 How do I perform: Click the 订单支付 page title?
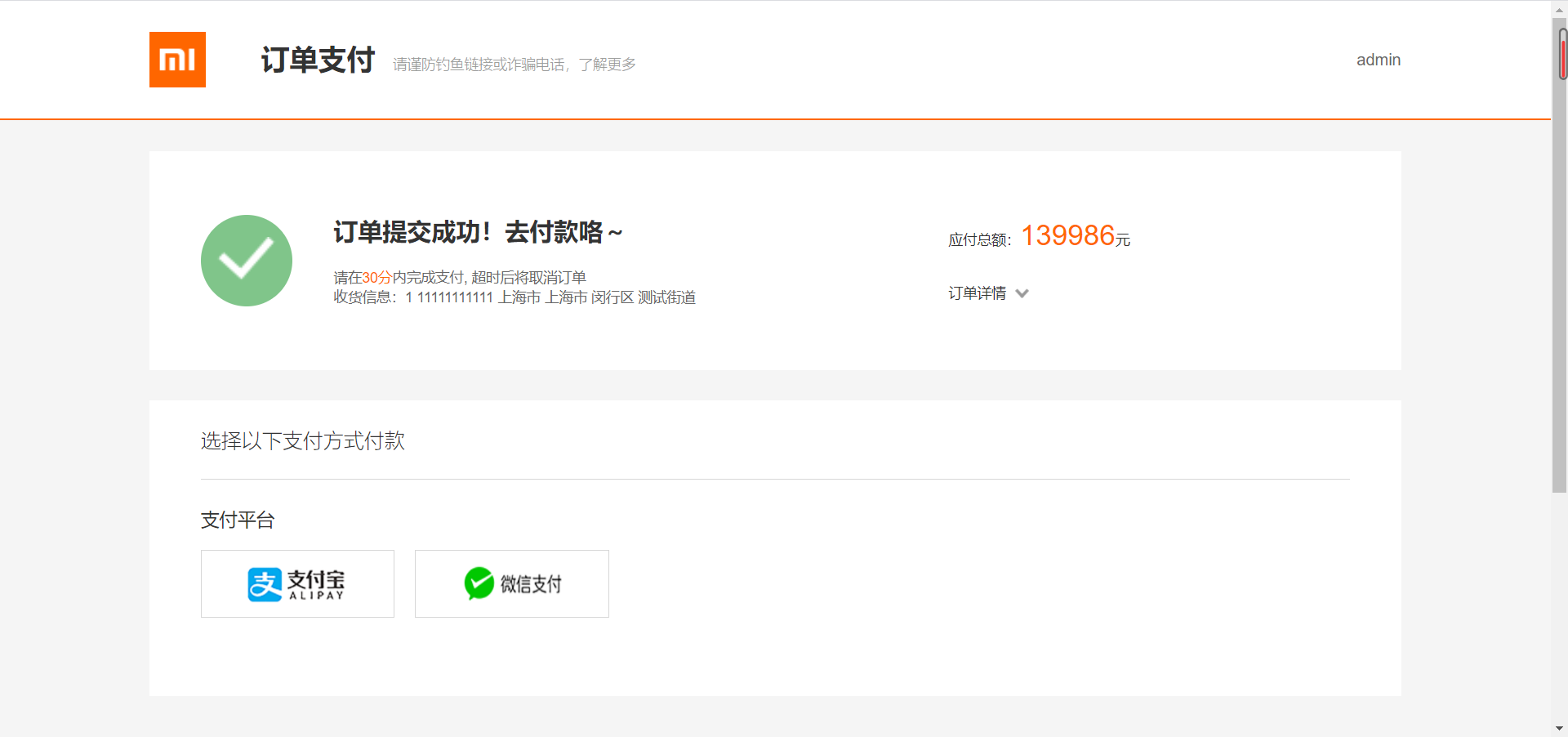pyautogui.click(x=318, y=60)
